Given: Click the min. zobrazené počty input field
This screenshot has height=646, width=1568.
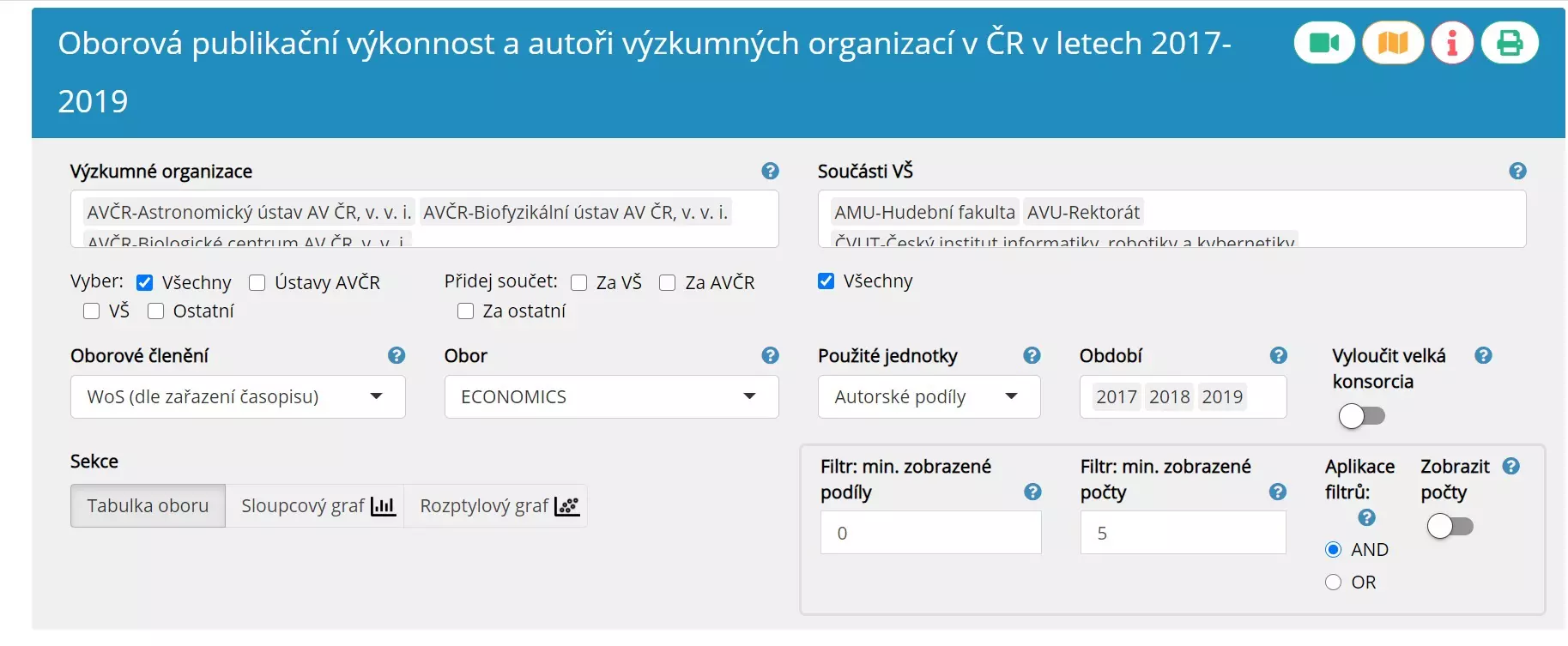Looking at the screenshot, I should pos(1183,533).
